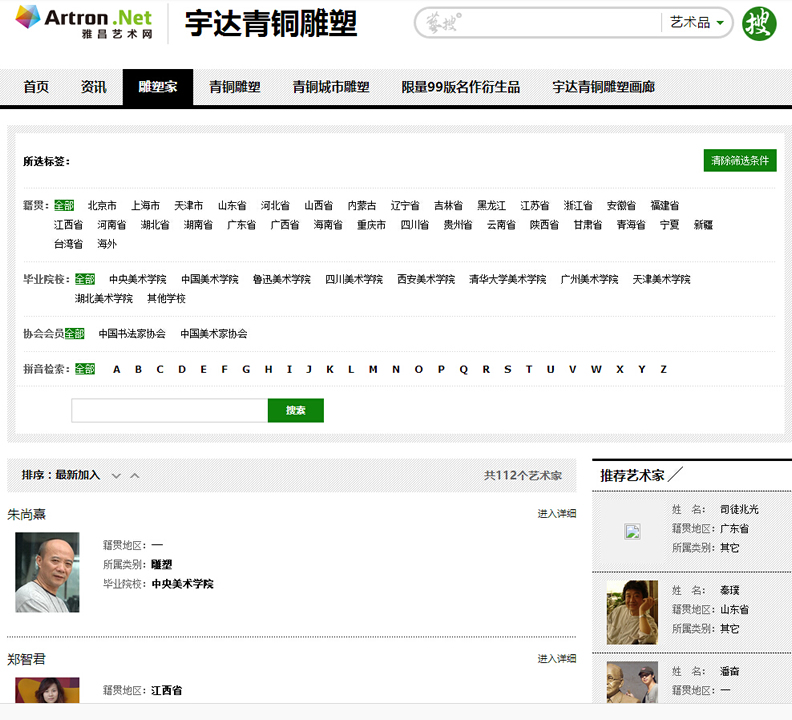Click 郑智君's portrait thumbnail

coord(47,690)
